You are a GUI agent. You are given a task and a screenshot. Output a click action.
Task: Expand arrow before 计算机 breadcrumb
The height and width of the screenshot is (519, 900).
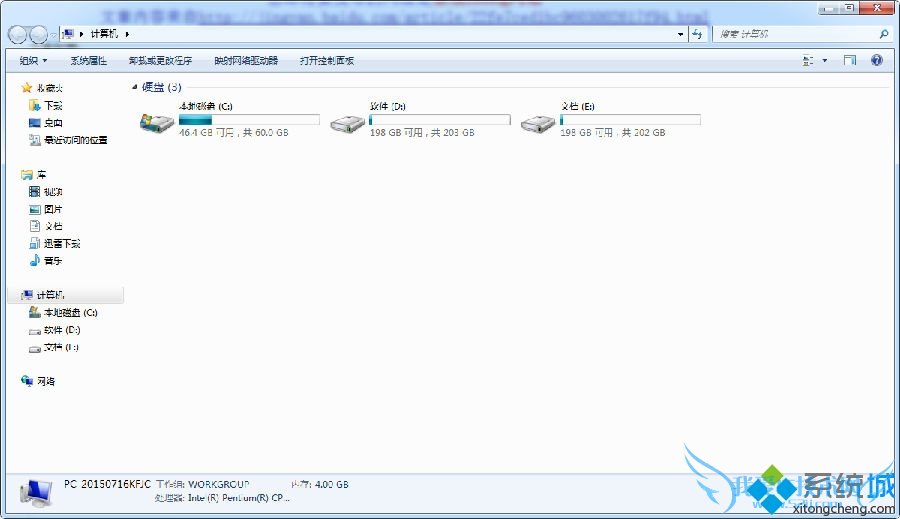[x=82, y=34]
